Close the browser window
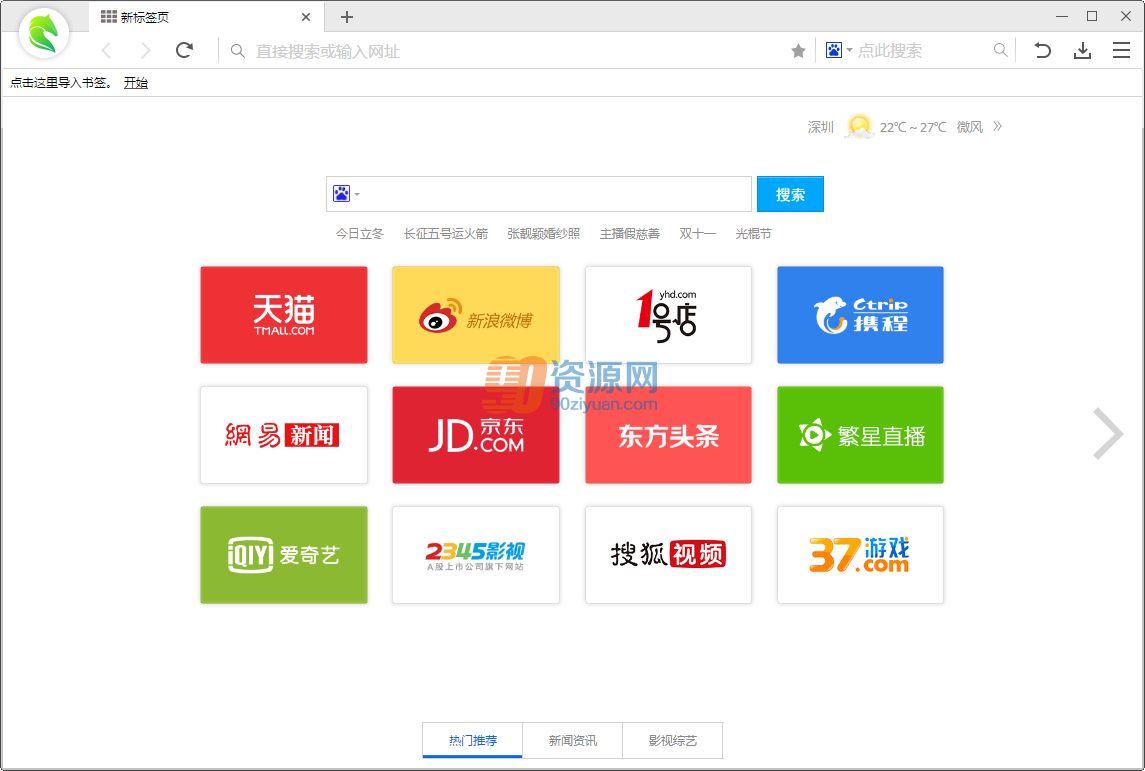 [1126, 16]
